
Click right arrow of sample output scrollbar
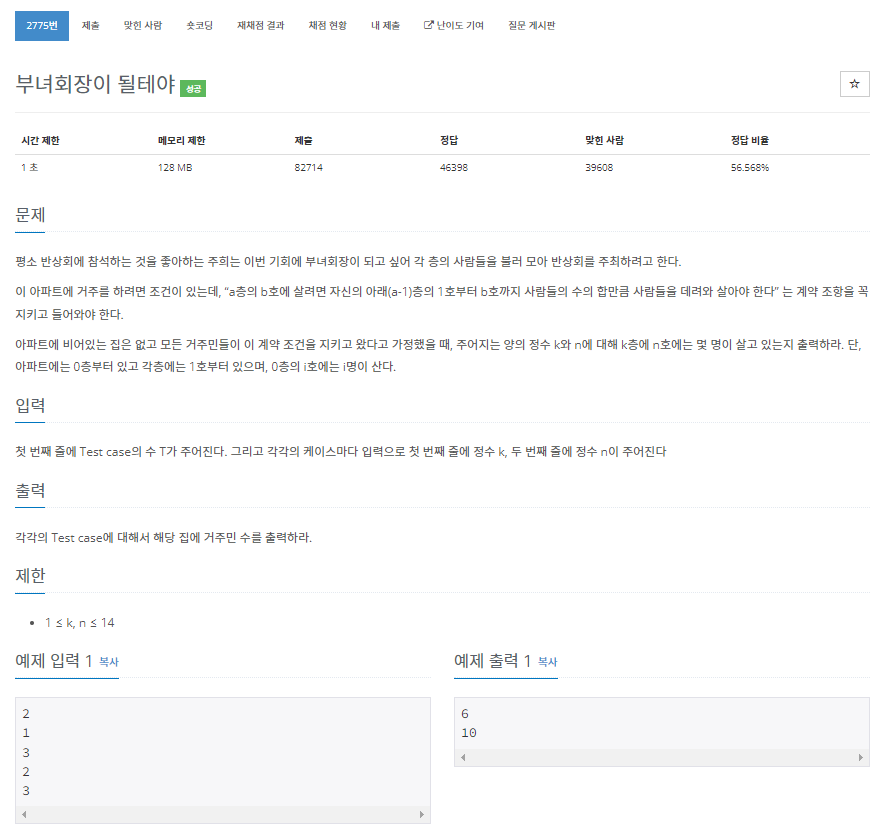click(x=860, y=757)
